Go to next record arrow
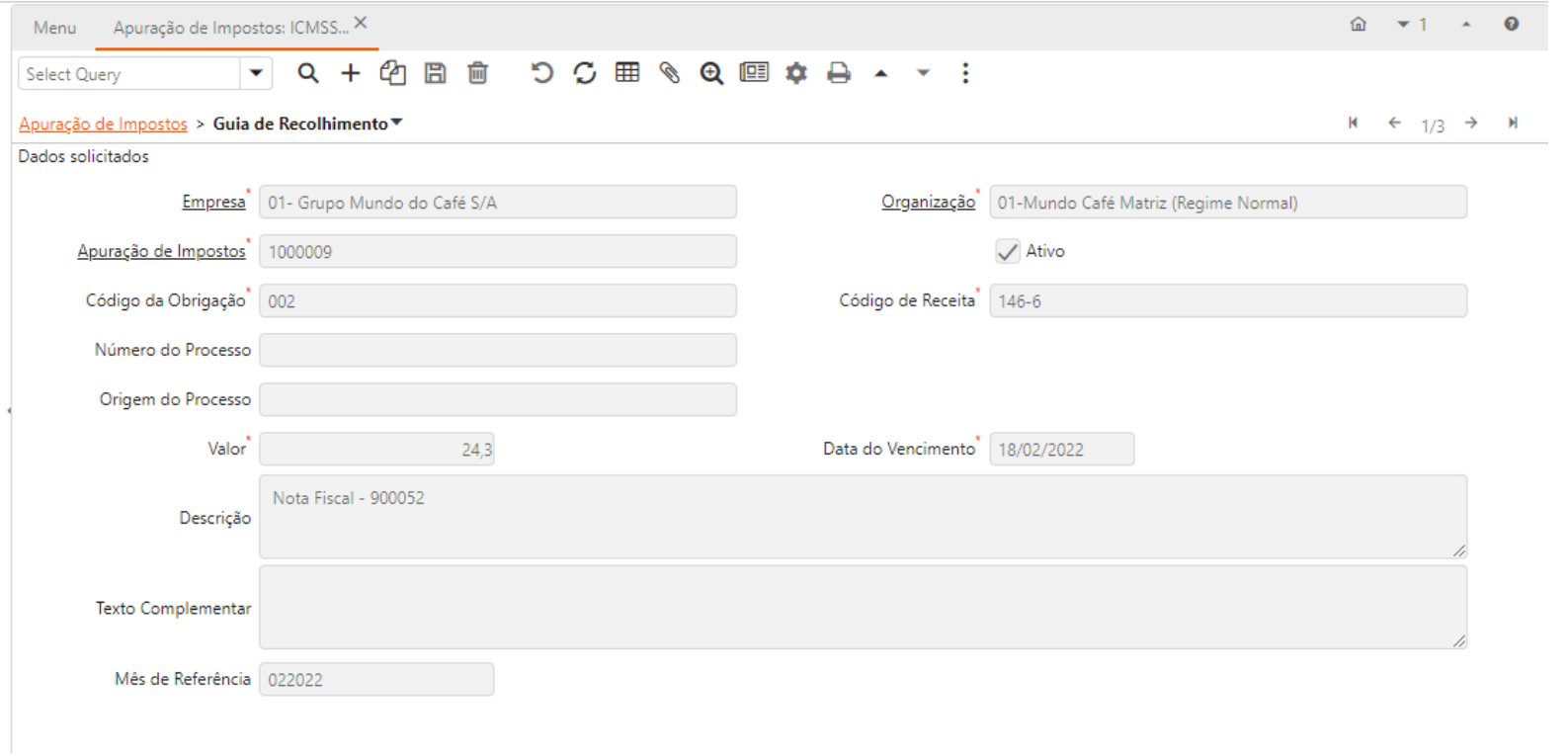The image size is (1568, 756). coord(1471,123)
